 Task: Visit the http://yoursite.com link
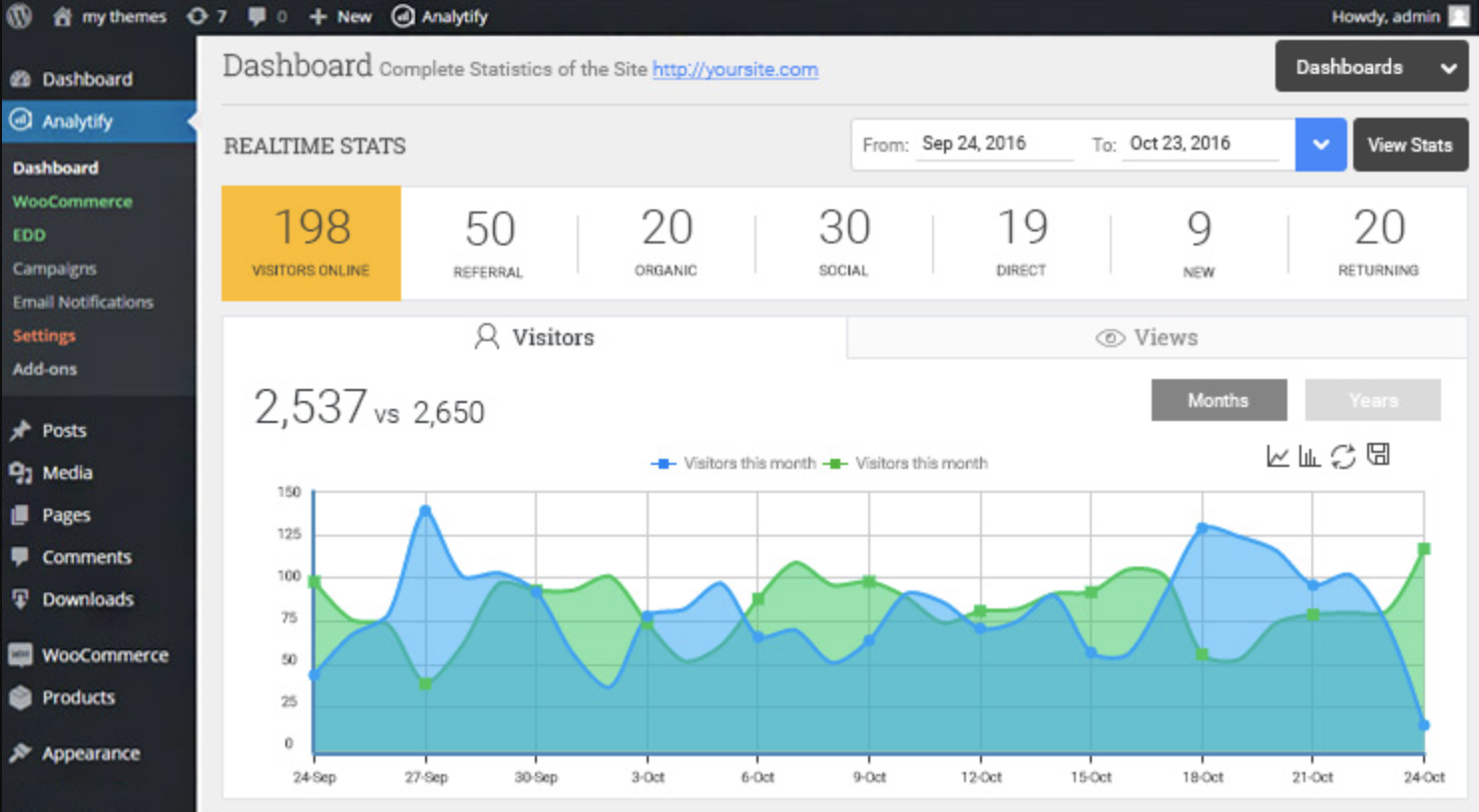(735, 69)
